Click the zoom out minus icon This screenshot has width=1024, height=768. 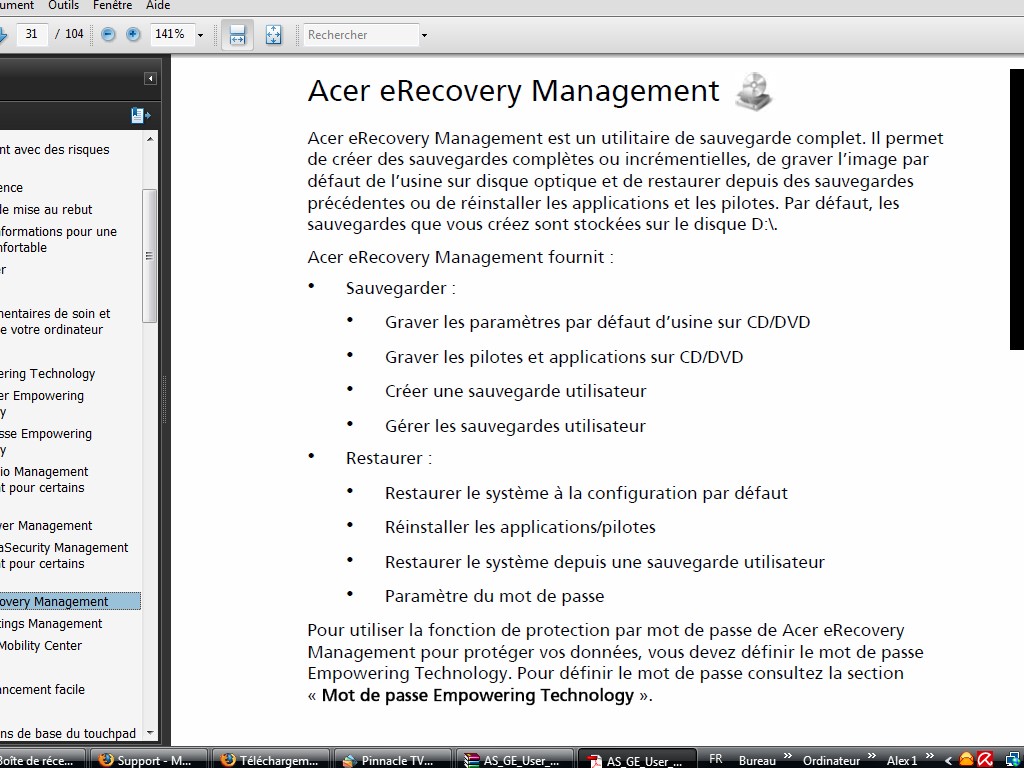108,35
